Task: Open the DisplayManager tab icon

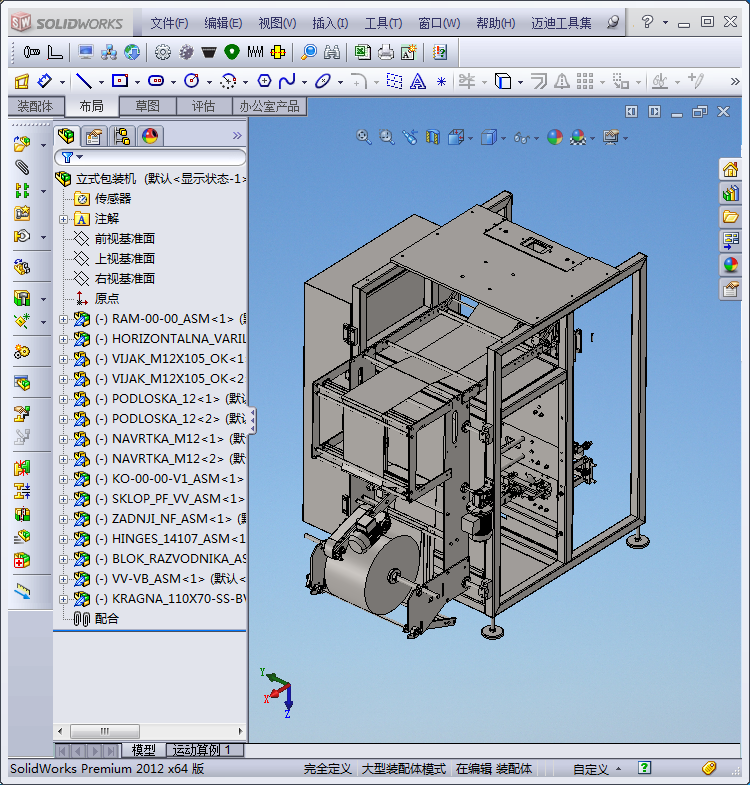Action: click(150, 136)
